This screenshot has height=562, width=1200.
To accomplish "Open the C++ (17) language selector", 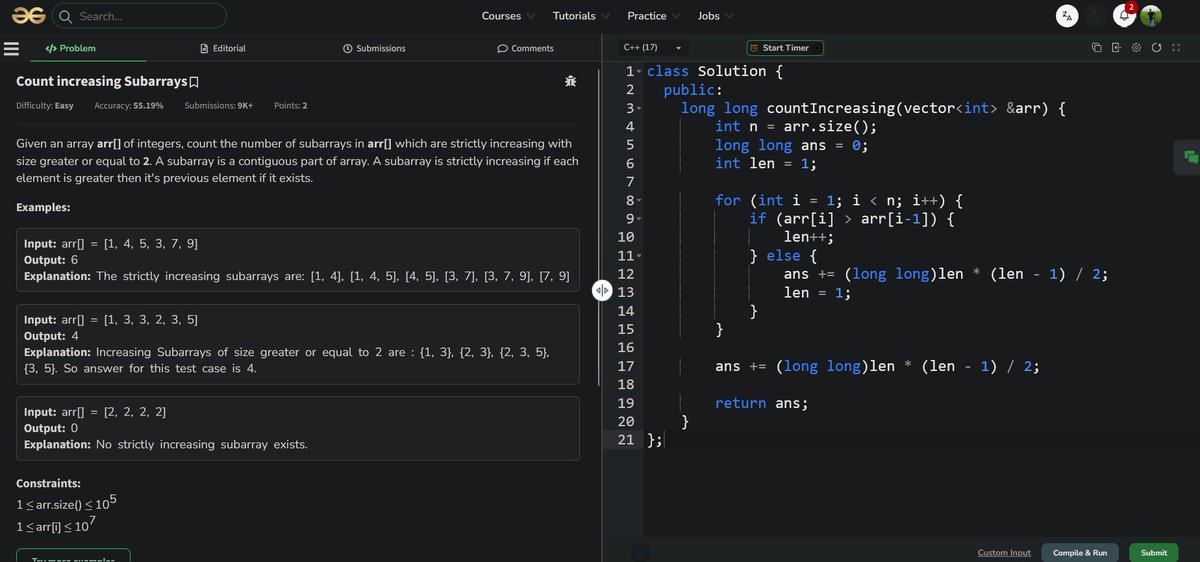I will [651, 48].
